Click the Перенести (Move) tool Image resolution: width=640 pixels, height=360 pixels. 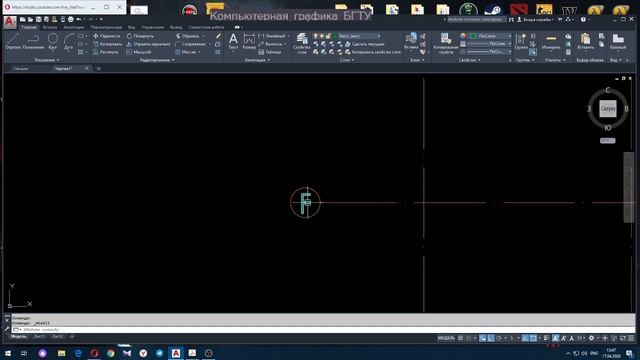coord(107,36)
